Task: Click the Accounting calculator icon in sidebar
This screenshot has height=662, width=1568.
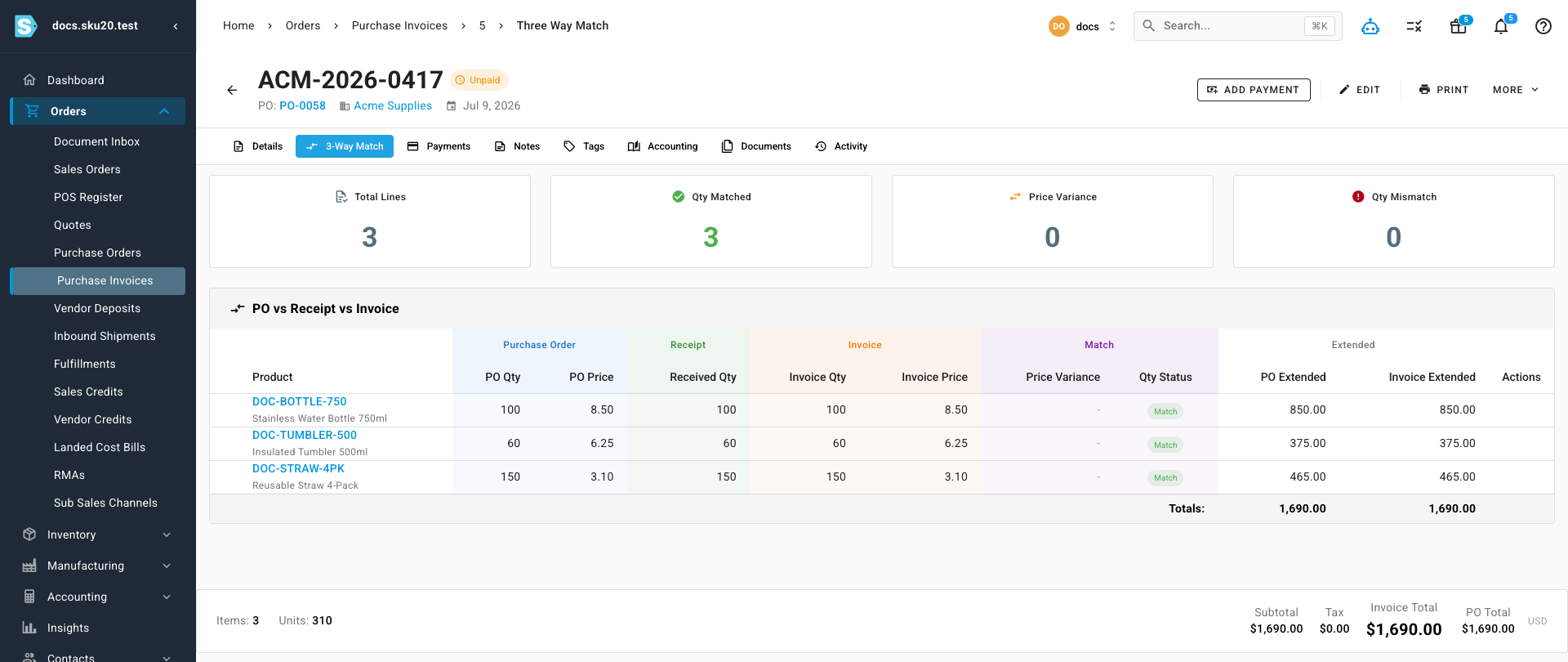Action: click(x=29, y=597)
